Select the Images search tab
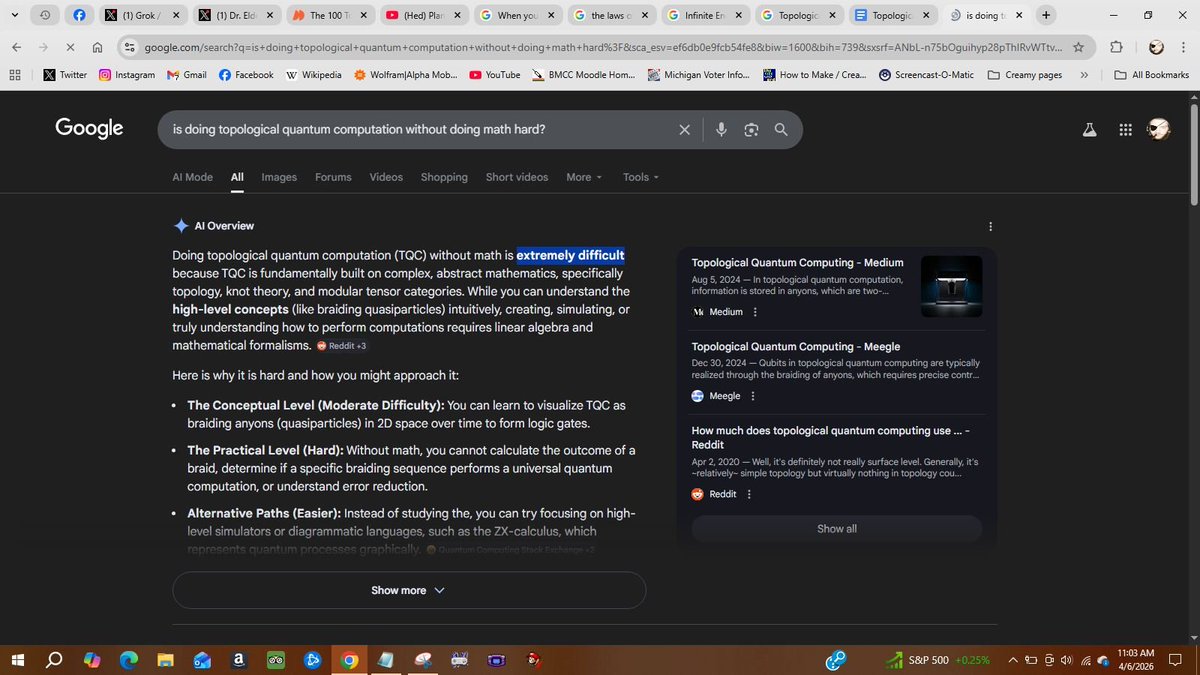Screen dimensions: 1200x675 [x=279, y=177]
